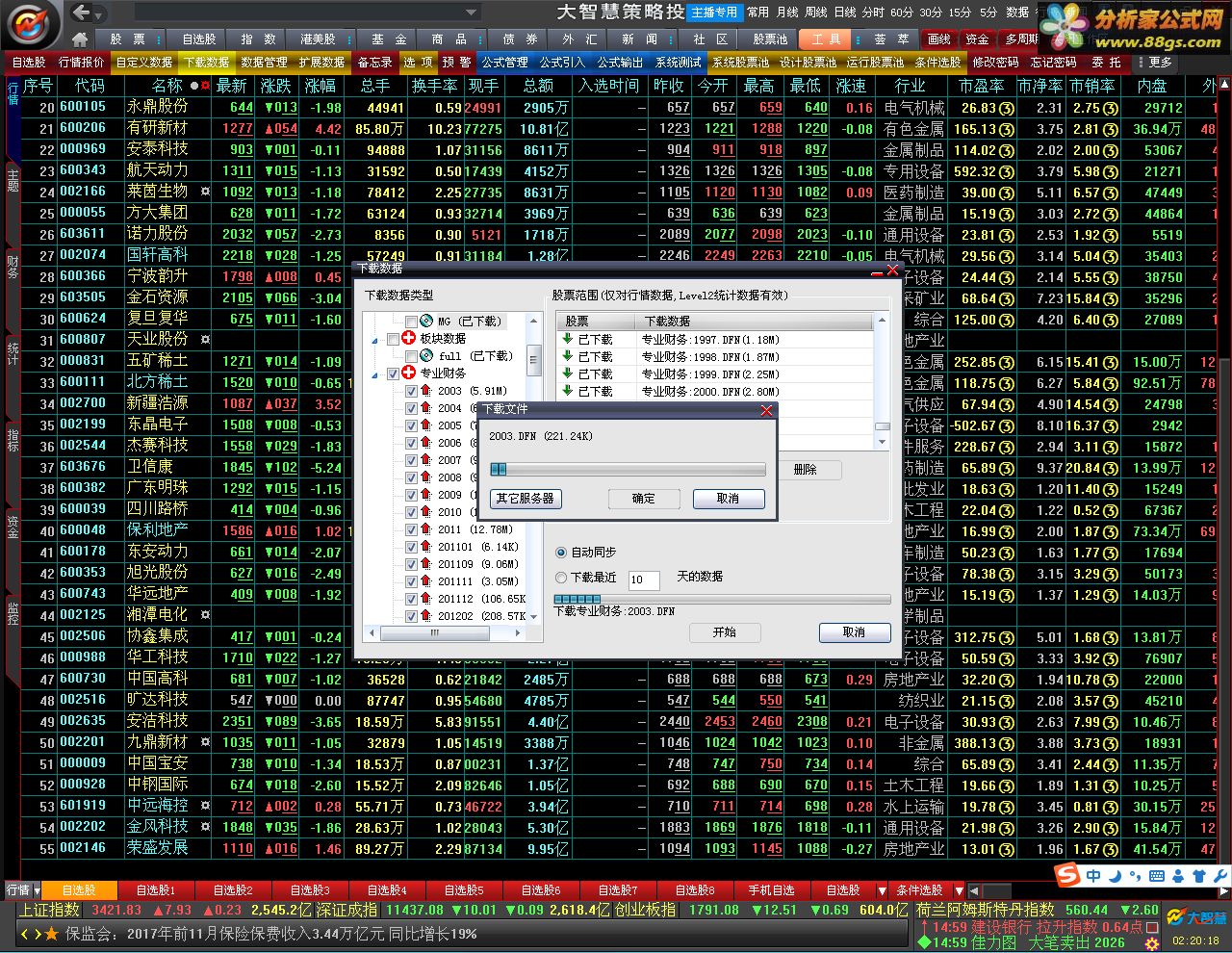Open the home icon in the toolbar

click(x=80, y=39)
